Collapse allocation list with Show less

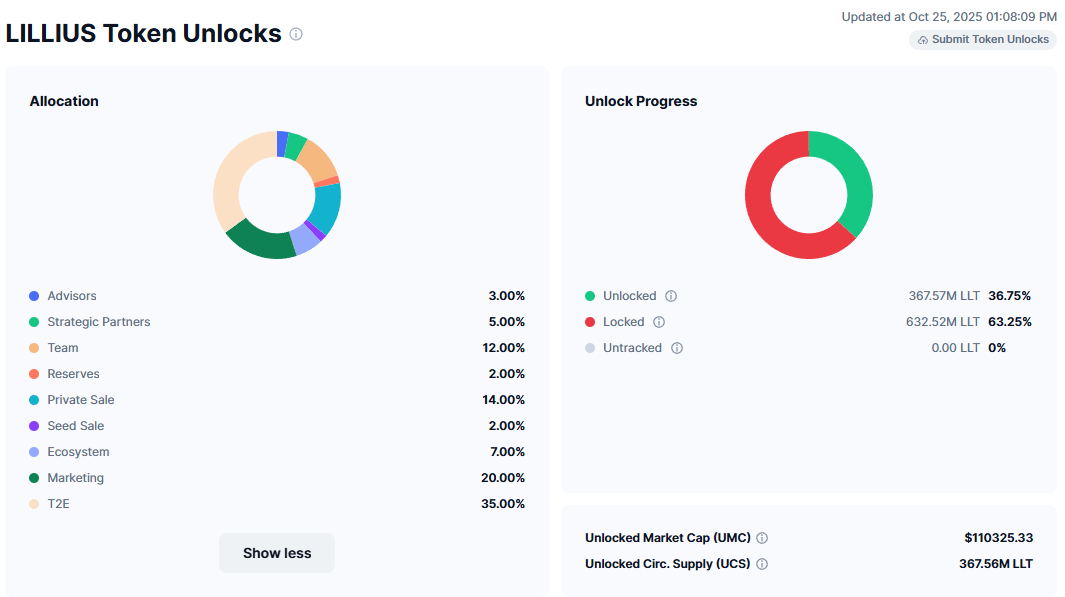277,553
